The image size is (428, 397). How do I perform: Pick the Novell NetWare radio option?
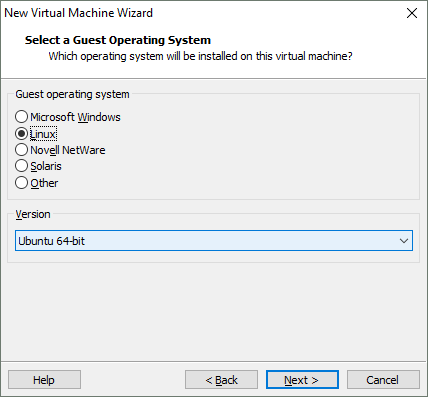tap(21, 150)
